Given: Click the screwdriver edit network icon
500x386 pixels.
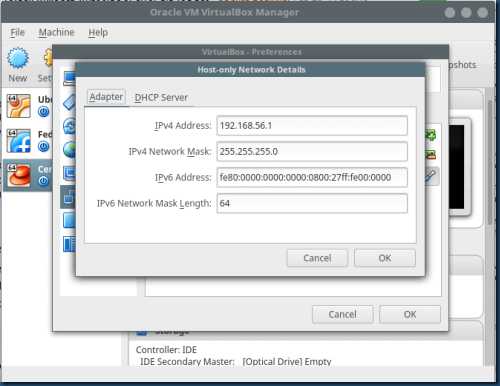Looking at the screenshot, I should 431,175.
